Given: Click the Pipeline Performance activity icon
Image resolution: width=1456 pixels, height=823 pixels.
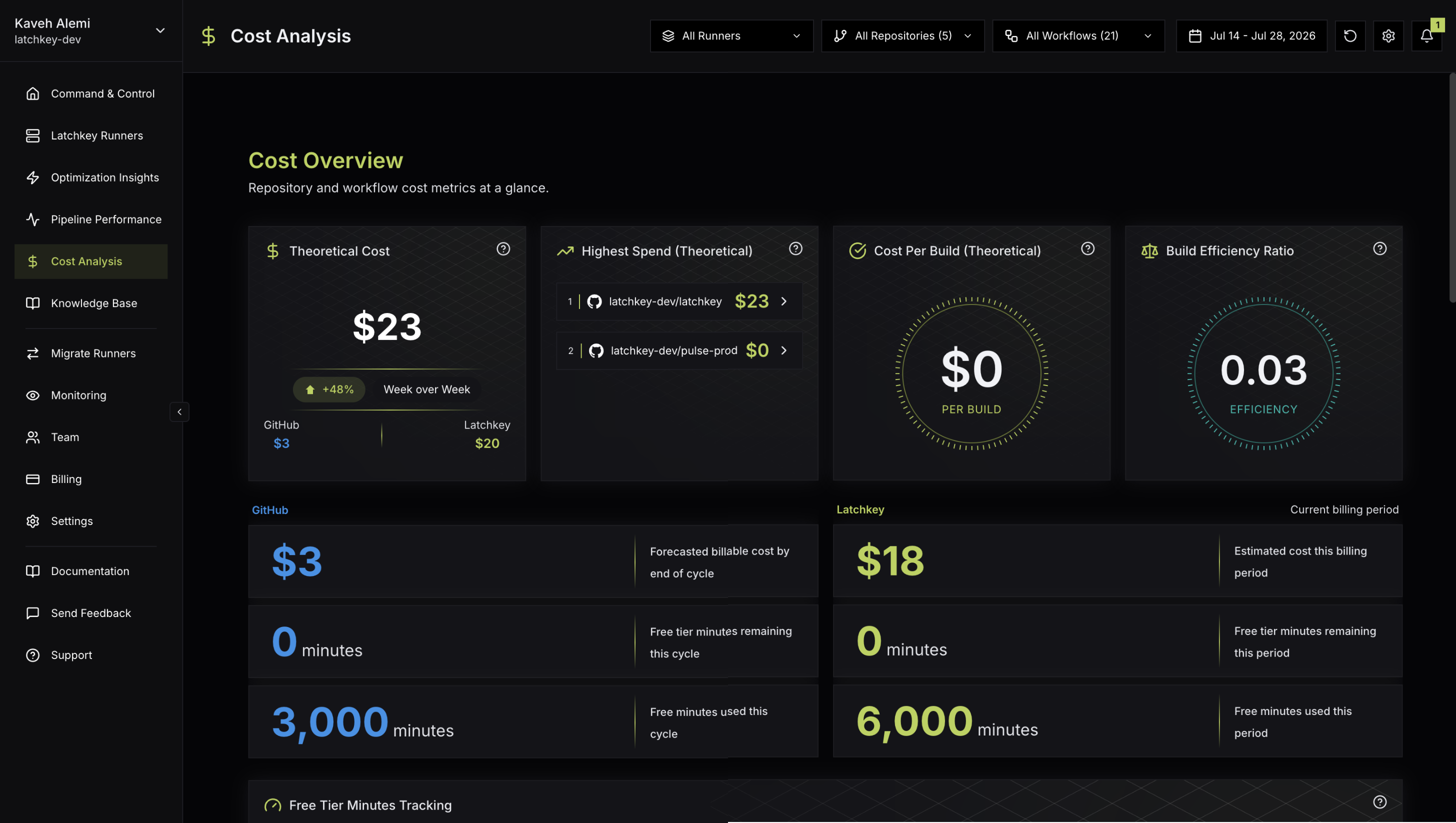Looking at the screenshot, I should [33, 219].
